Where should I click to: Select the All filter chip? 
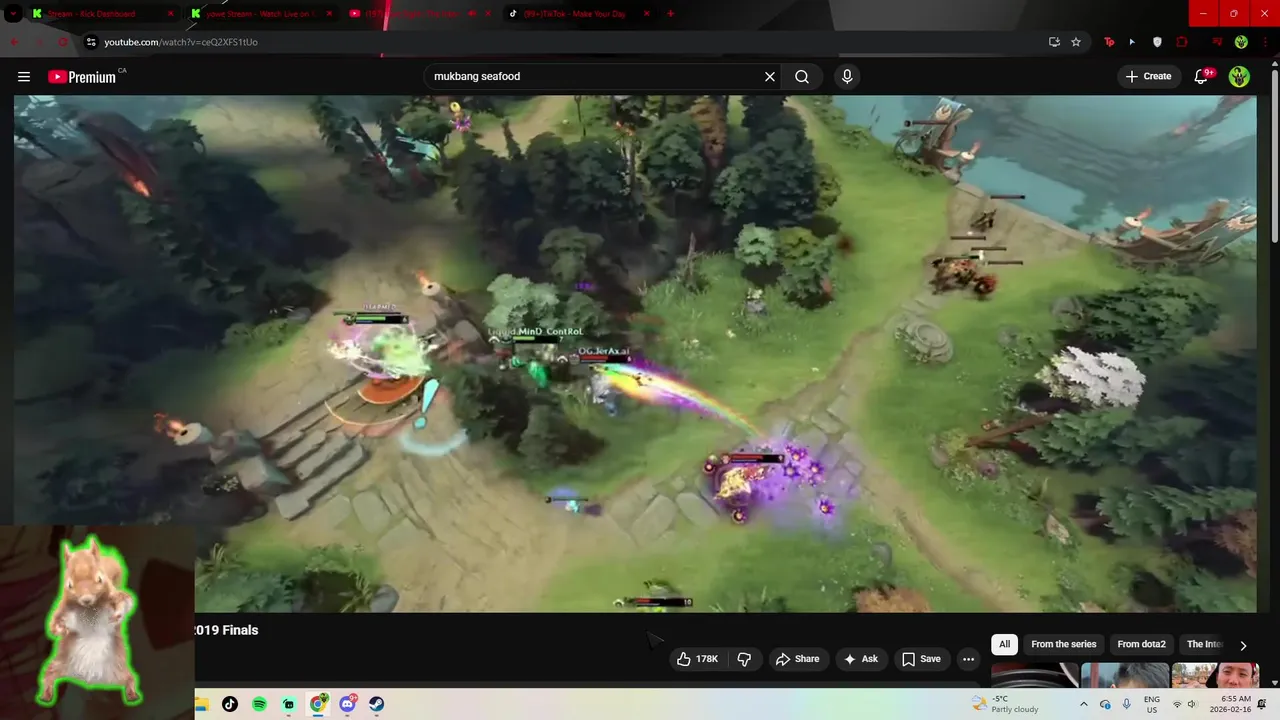coord(1004,645)
